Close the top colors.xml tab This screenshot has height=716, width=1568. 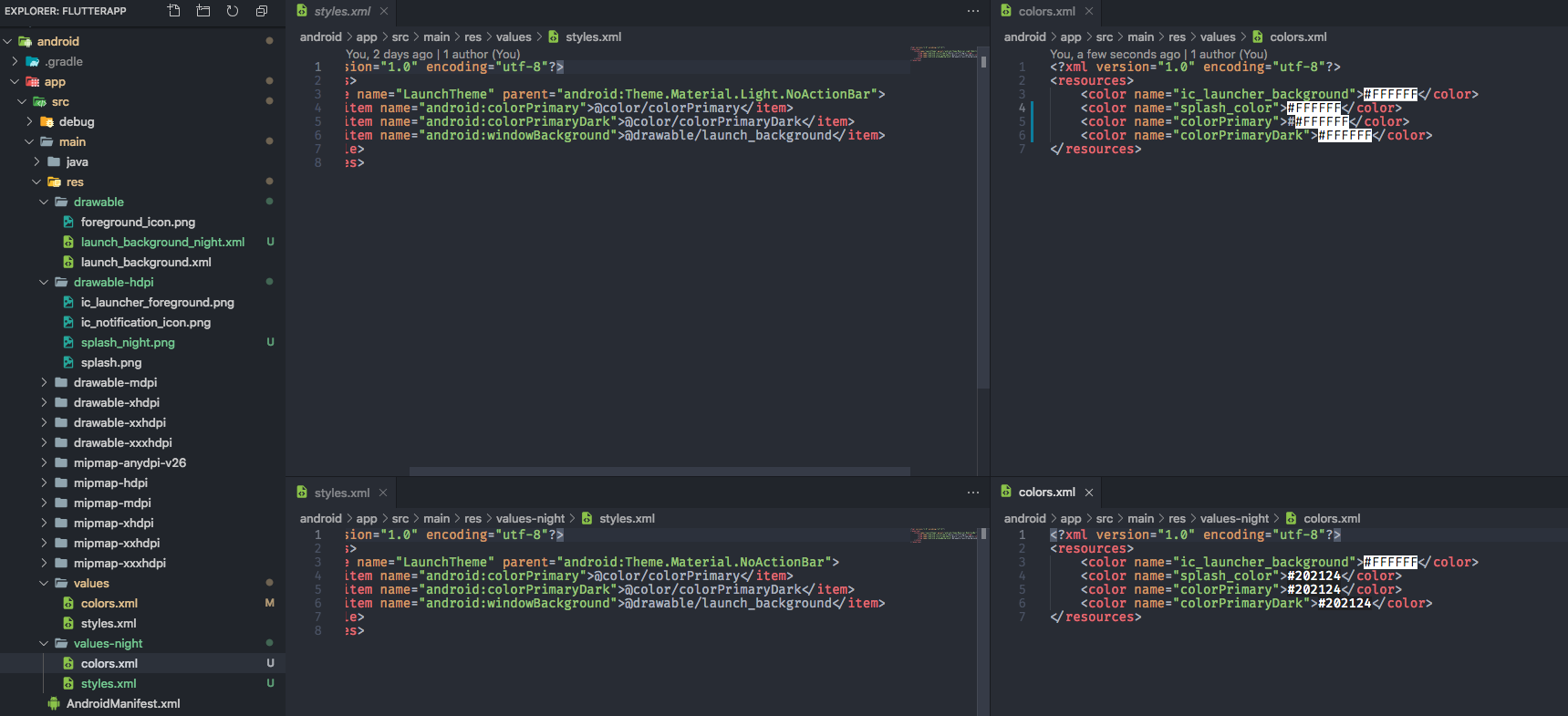pyautogui.click(x=1088, y=11)
